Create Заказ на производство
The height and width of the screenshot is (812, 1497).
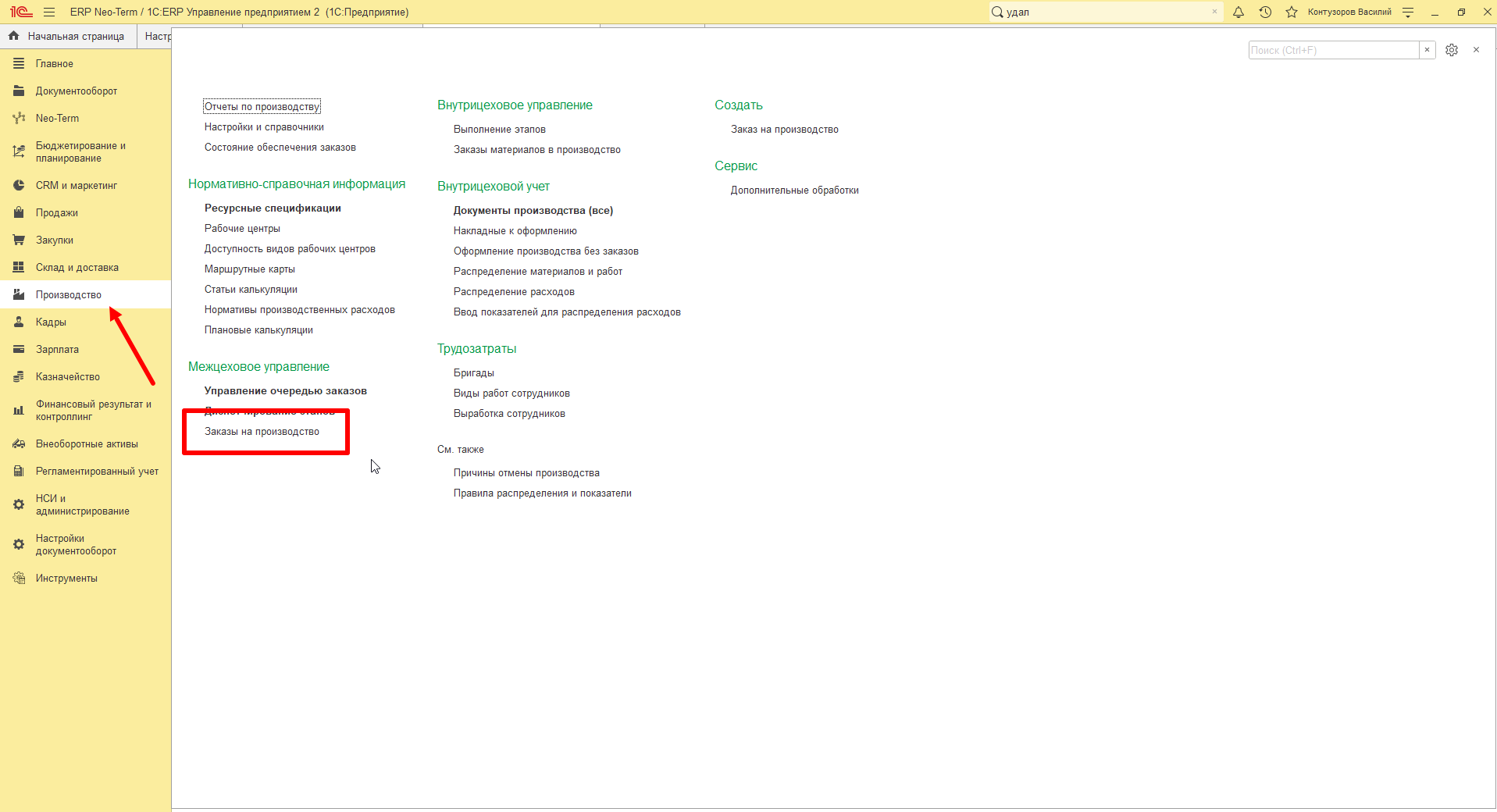point(785,130)
